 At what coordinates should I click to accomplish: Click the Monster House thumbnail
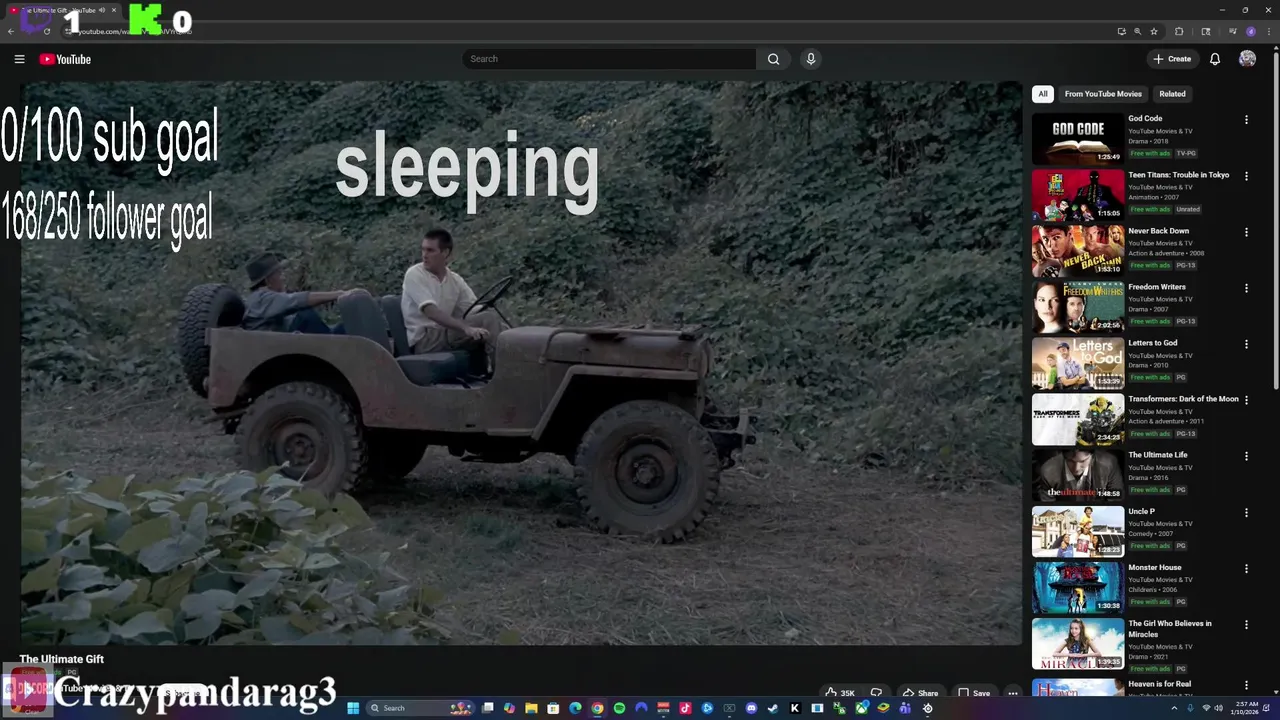coord(1078,587)
